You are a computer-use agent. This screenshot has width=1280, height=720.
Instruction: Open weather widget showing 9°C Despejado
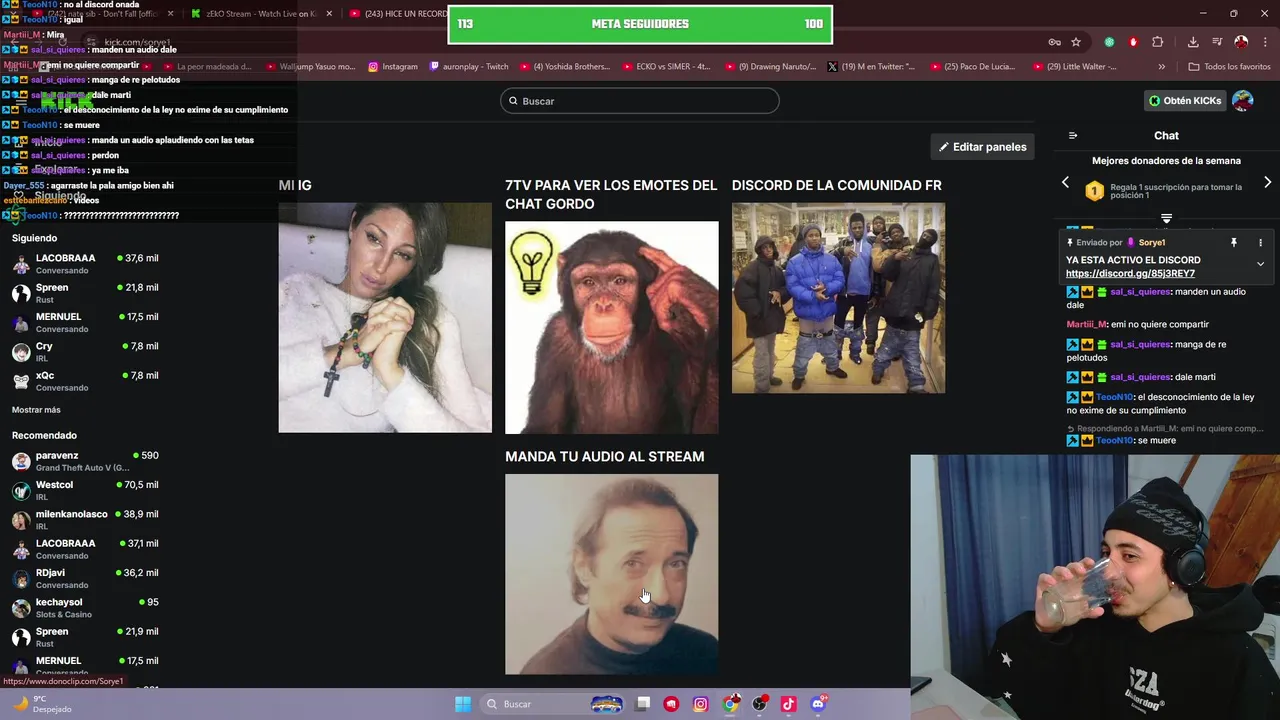(x=42, y=704)
